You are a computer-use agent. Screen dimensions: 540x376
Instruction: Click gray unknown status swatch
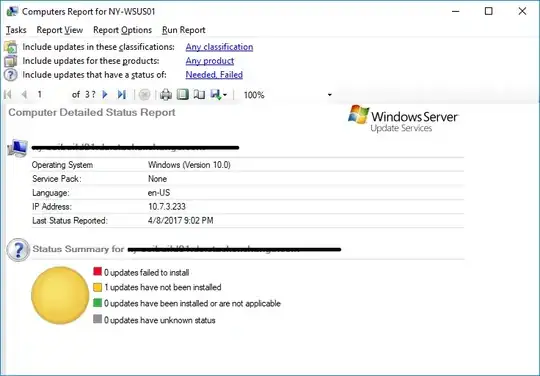pos(97,319)
